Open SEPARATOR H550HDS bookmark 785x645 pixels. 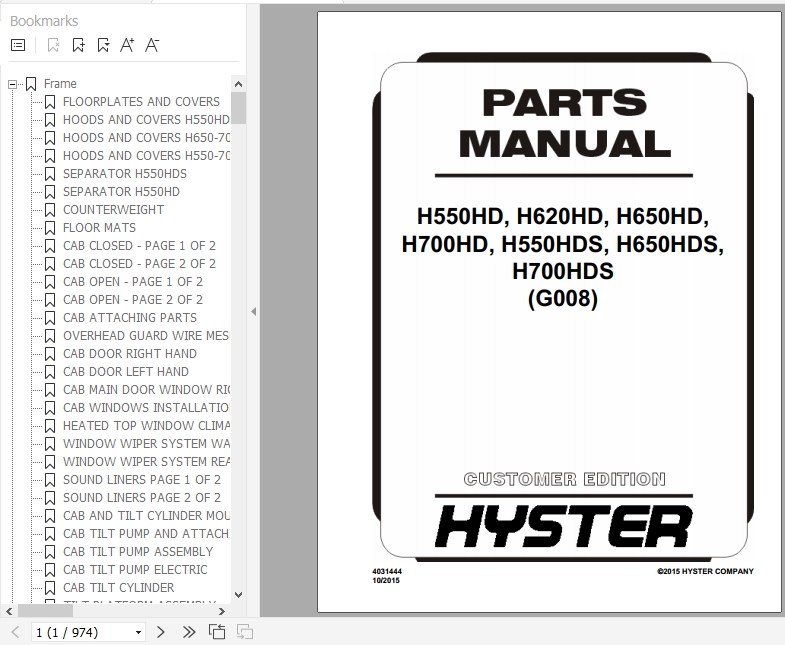coord(125,174)
